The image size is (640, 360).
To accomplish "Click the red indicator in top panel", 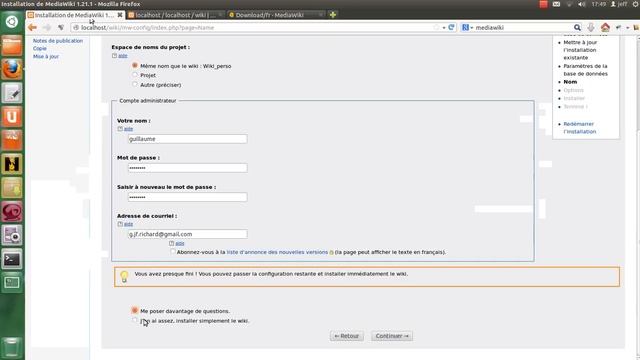I will point(543,4).
